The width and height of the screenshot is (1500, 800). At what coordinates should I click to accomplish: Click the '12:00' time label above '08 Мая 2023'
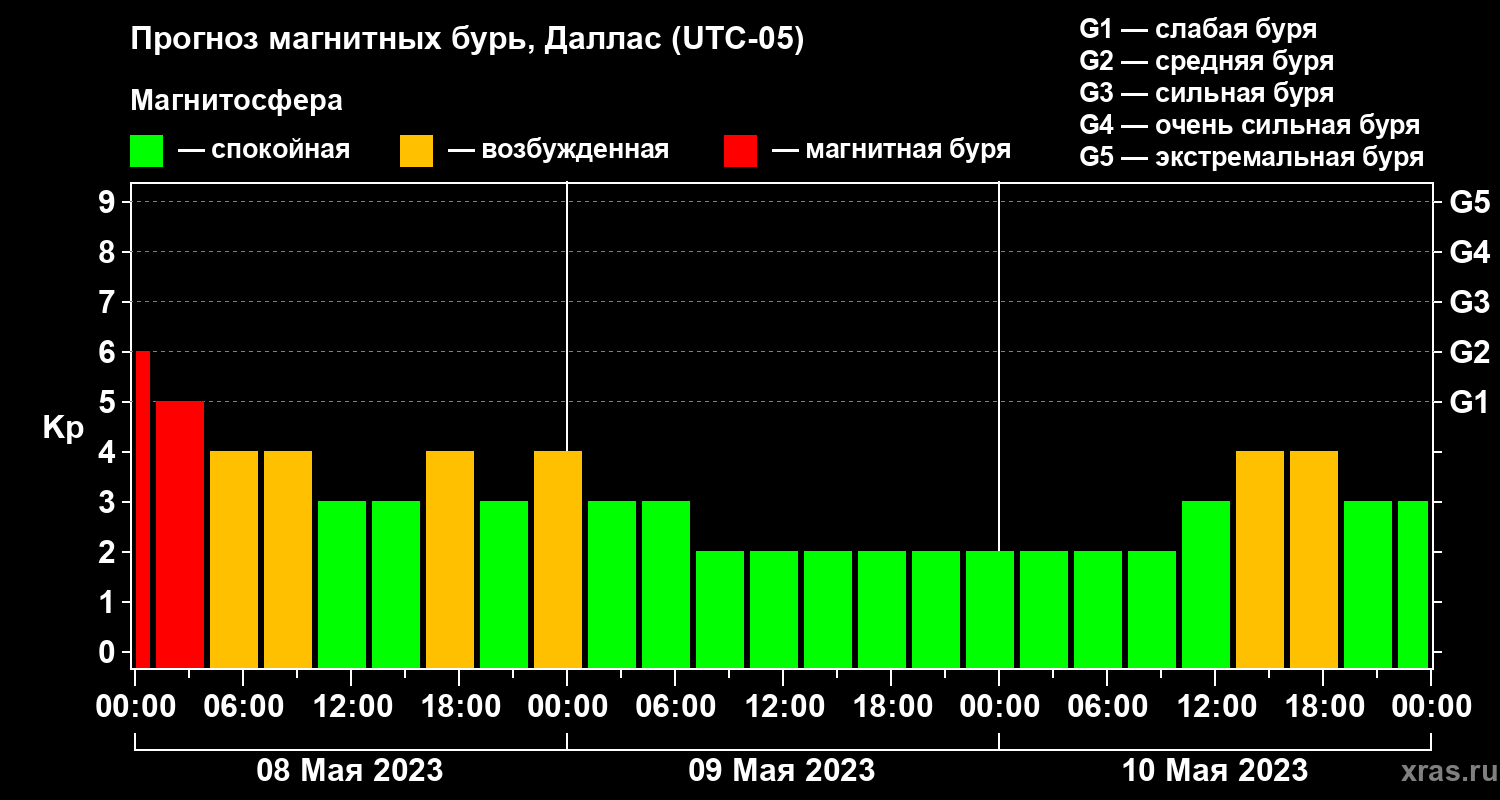351,706
